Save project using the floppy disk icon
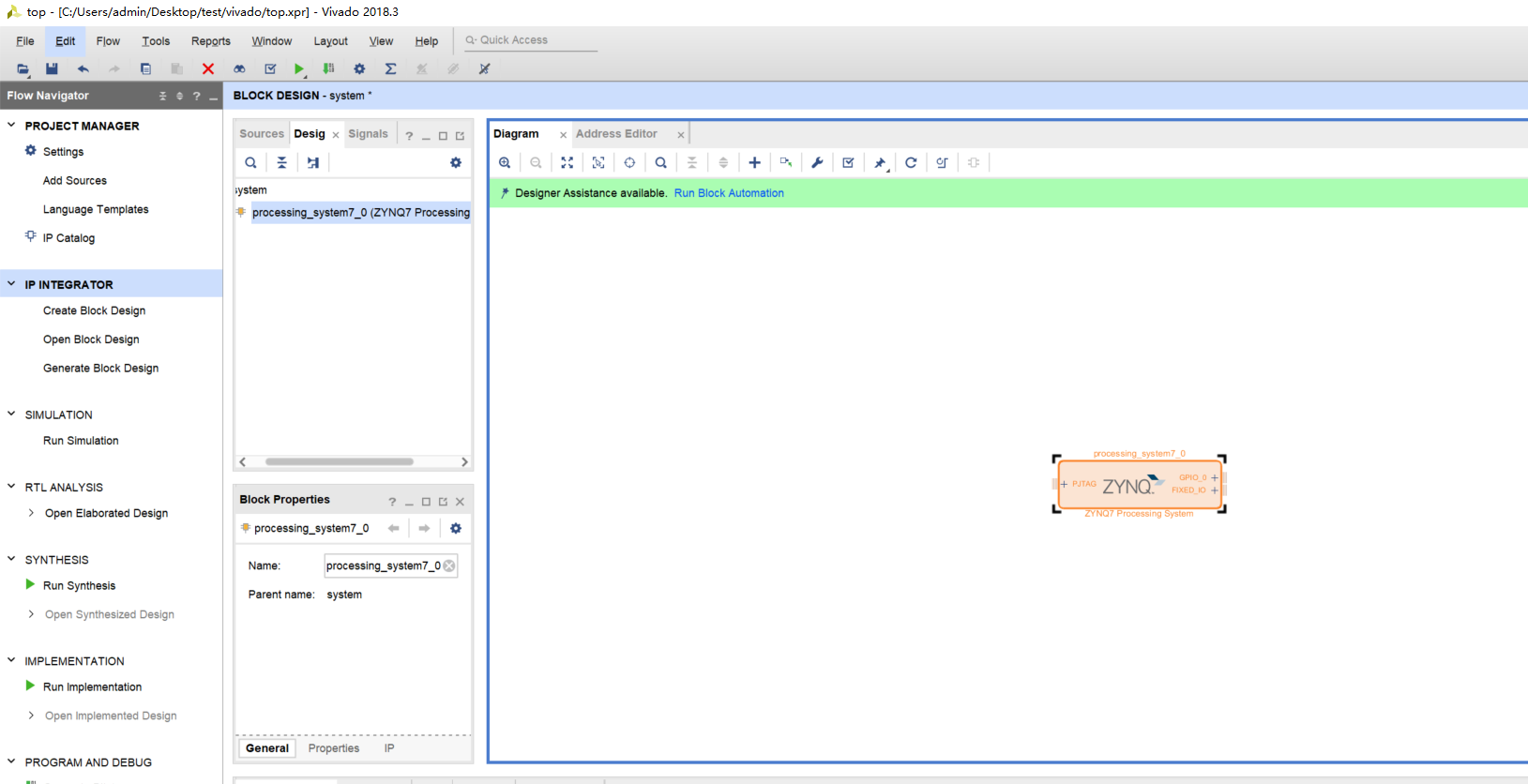The height and width of the screenshot is (784, 1528). tap(52, 68)
